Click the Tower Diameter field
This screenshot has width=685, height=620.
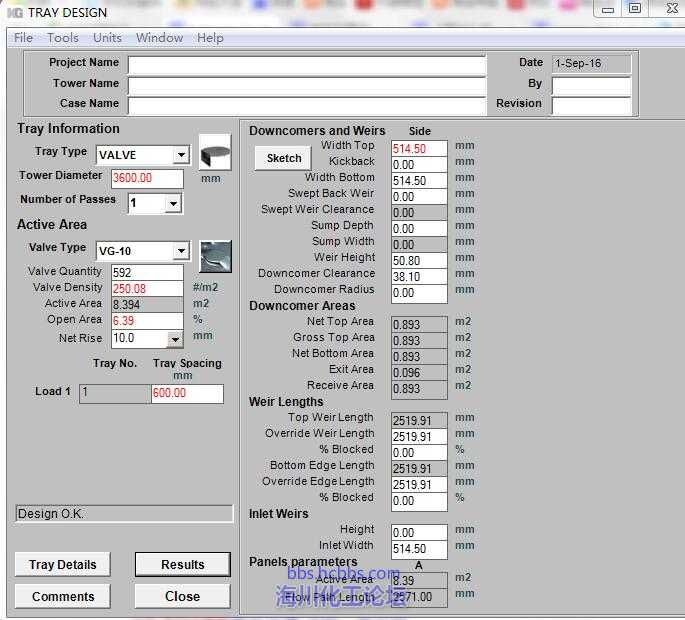tap(147, 178)
